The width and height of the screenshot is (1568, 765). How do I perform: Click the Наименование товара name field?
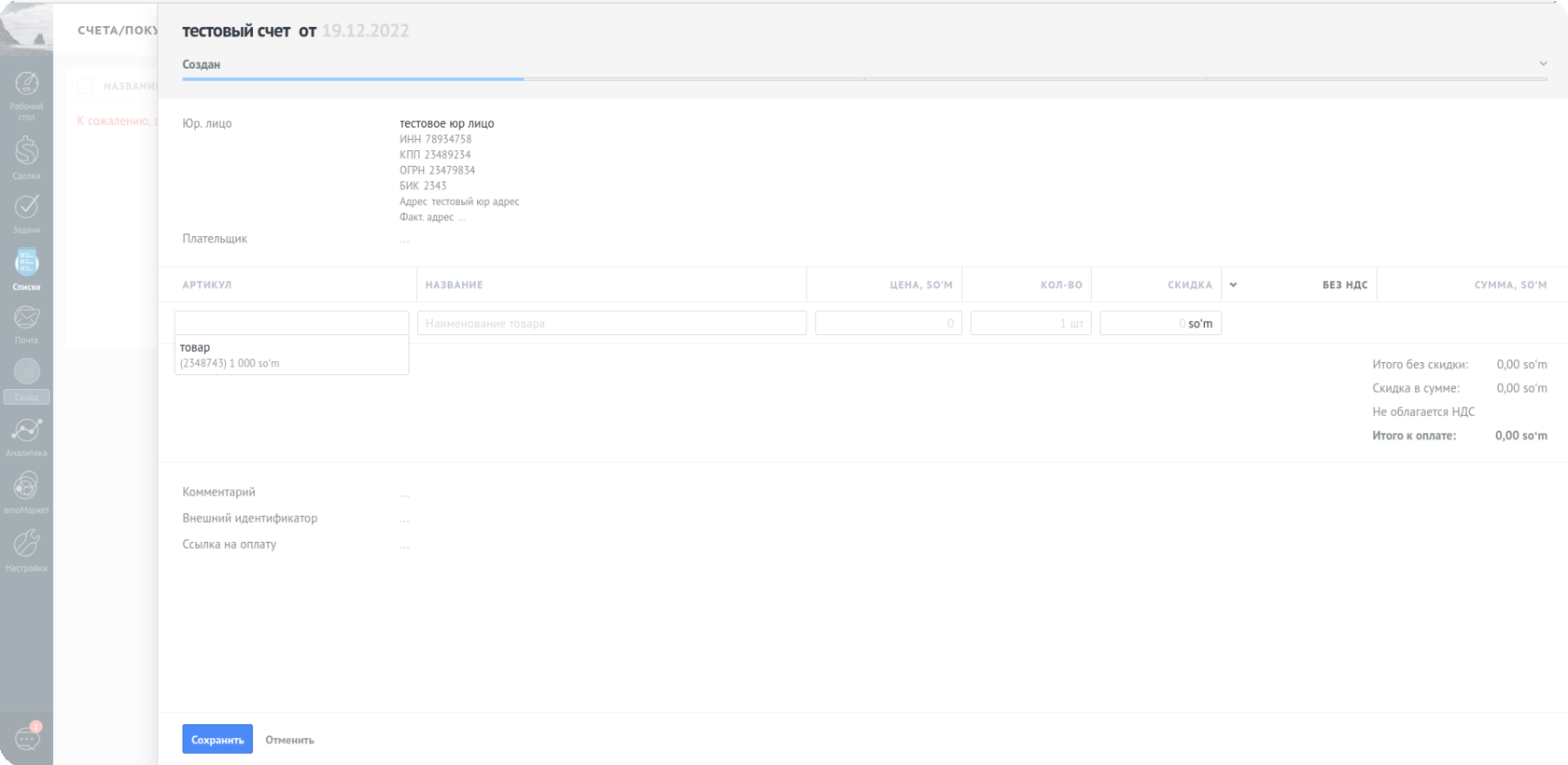click(611, 323)
